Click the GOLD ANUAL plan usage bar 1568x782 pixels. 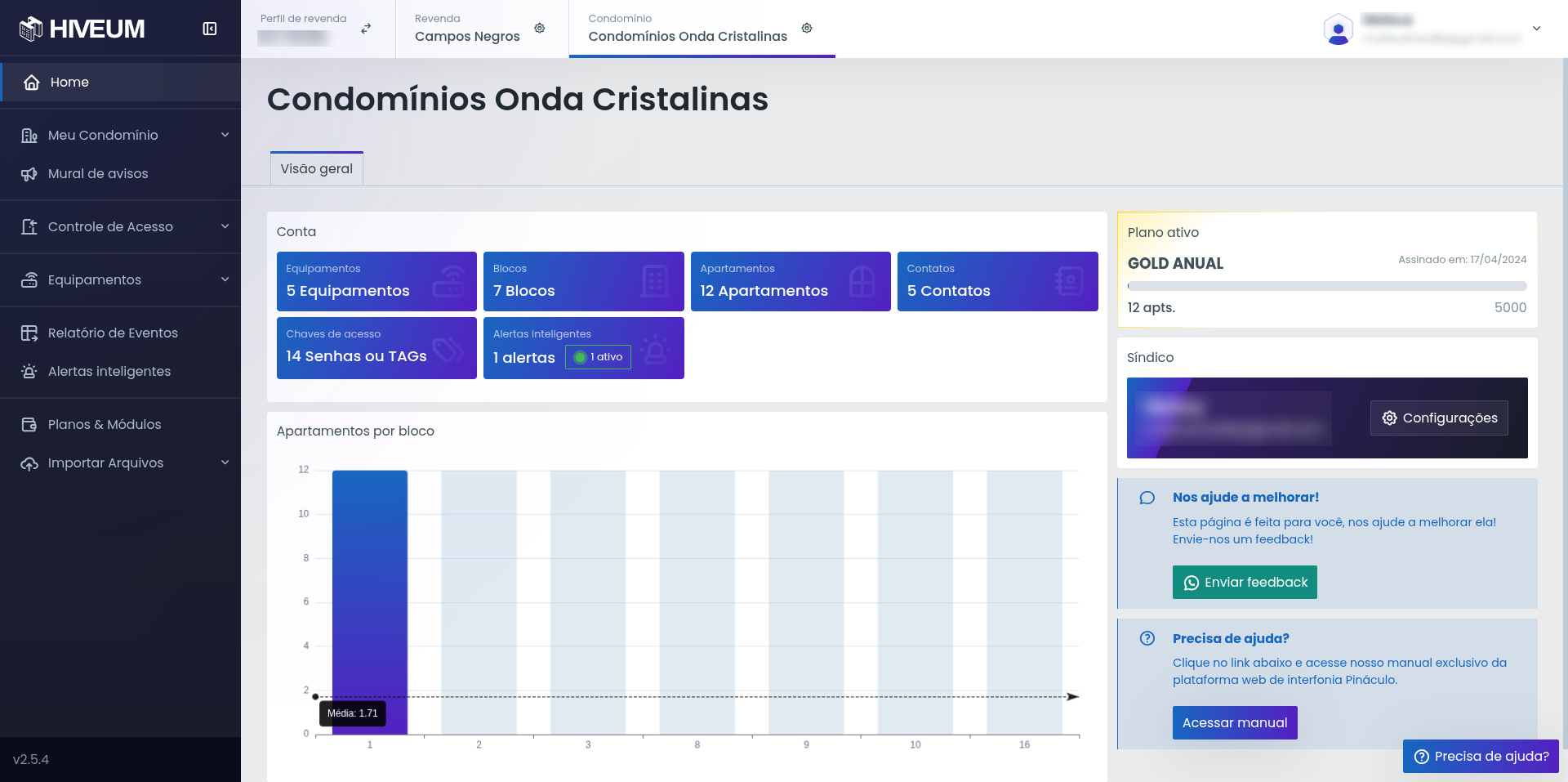click(1326, 286)
